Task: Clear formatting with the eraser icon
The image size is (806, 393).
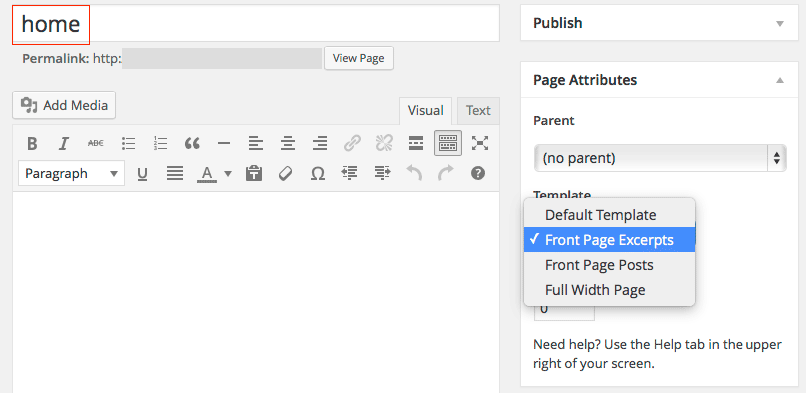Action: click(285, 174)
